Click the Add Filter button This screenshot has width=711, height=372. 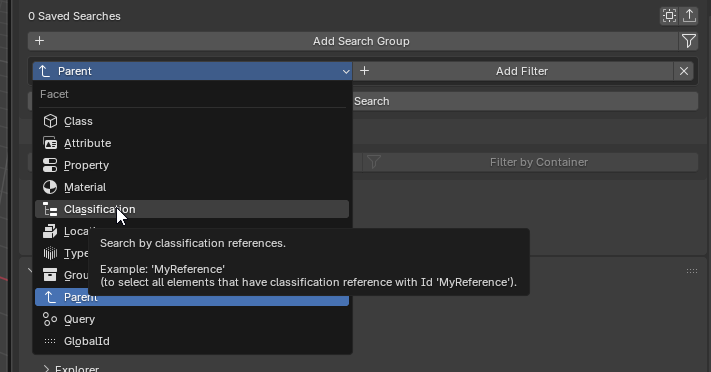tap(513, 71)
